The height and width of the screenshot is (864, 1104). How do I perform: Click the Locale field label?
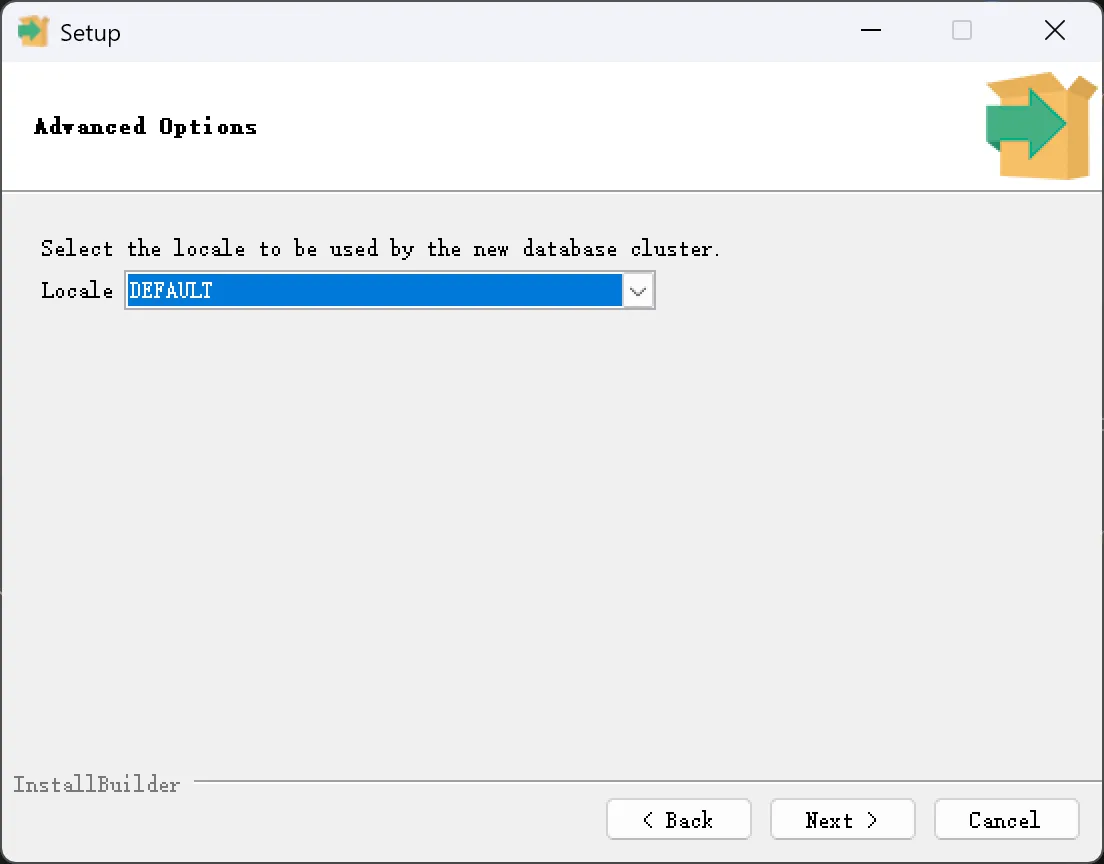[x=77, y=290]
